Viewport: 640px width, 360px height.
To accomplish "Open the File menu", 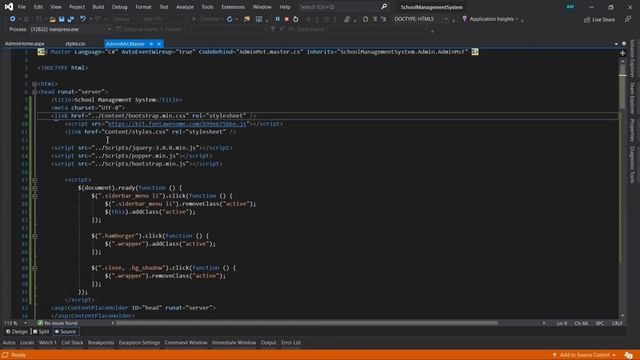I will pyautogui.click(x=22, y=7).
